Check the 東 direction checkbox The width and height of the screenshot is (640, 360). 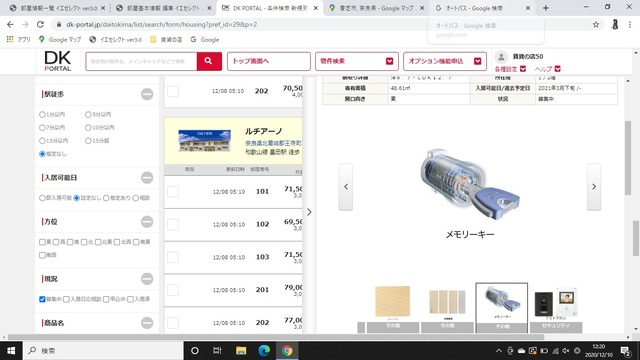point(42,242)
